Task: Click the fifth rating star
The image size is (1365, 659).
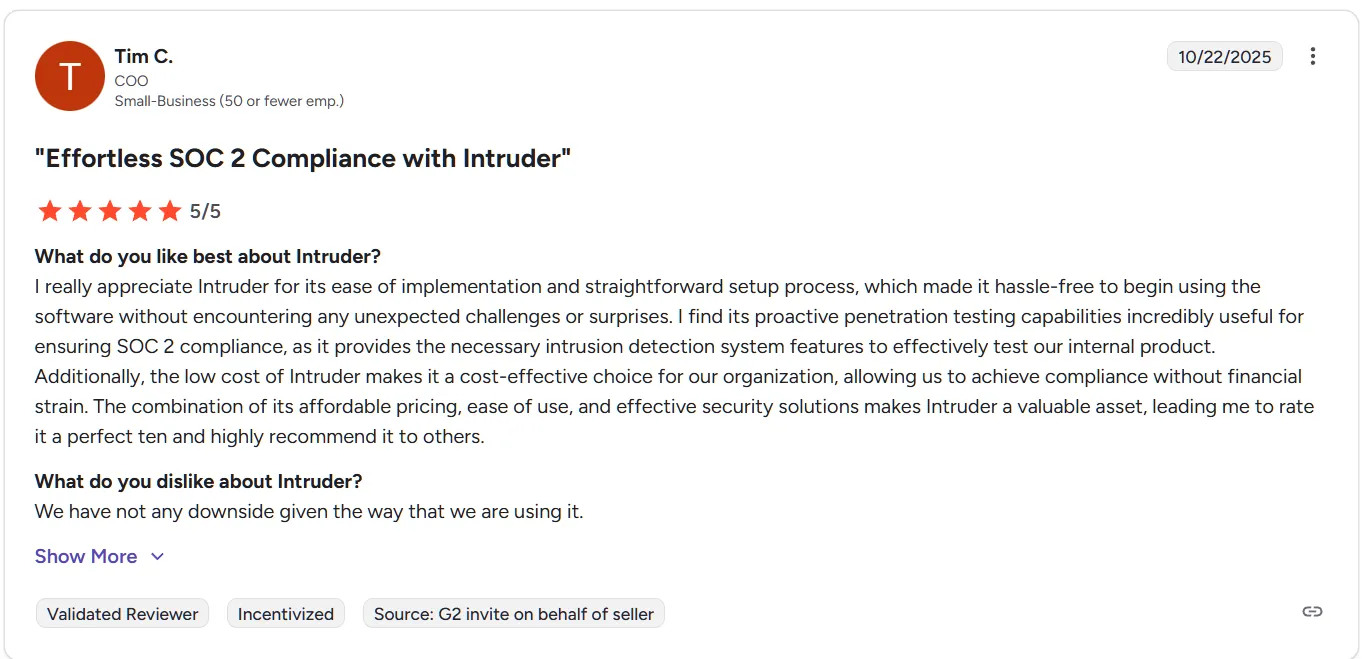Action: click(170, 211)
